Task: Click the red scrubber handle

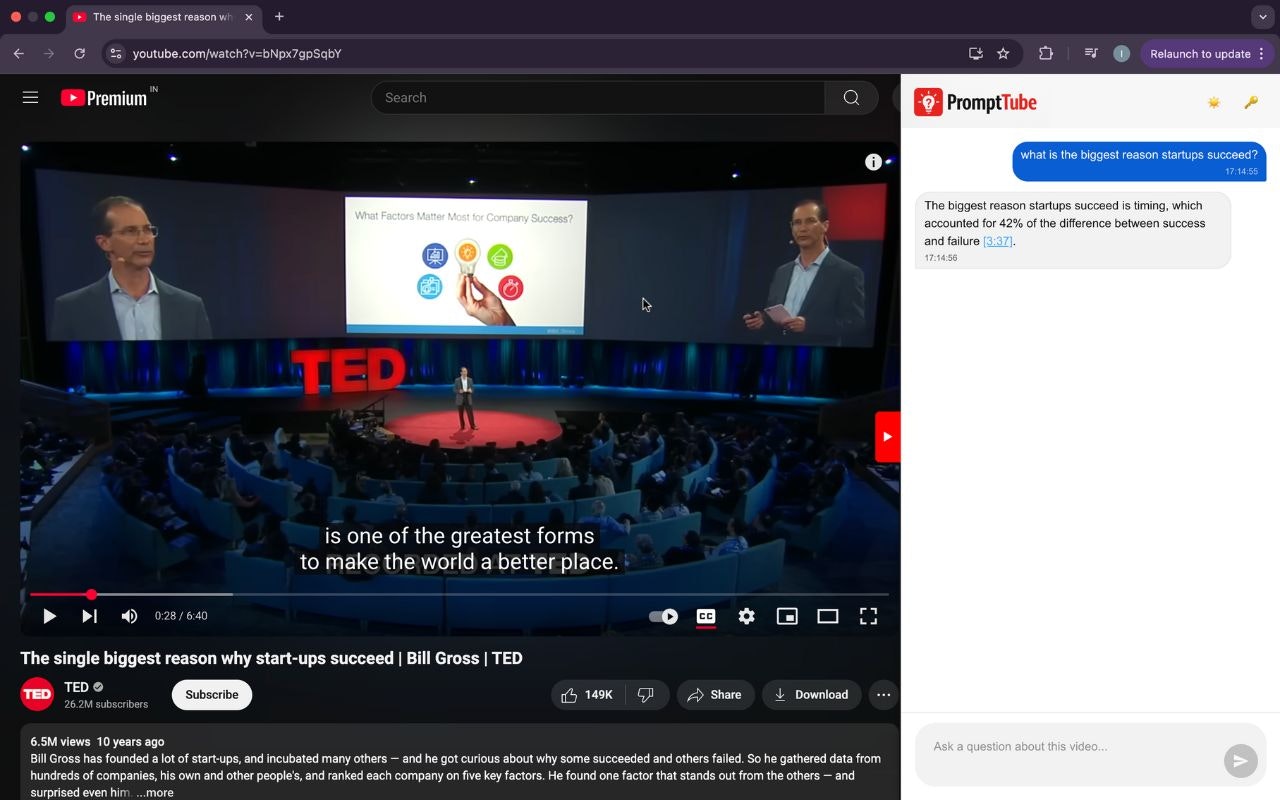Action: click(x=91, y=594)
